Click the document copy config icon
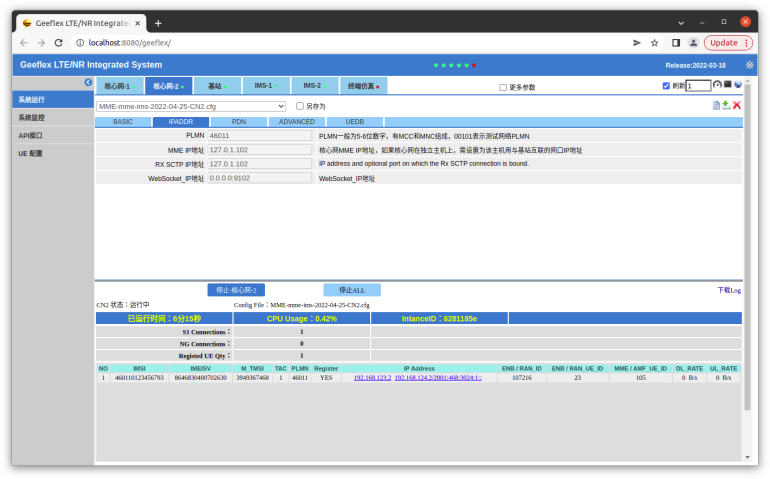Image resolution: width=770 pixels, height=479 pixels. [716, 105]
